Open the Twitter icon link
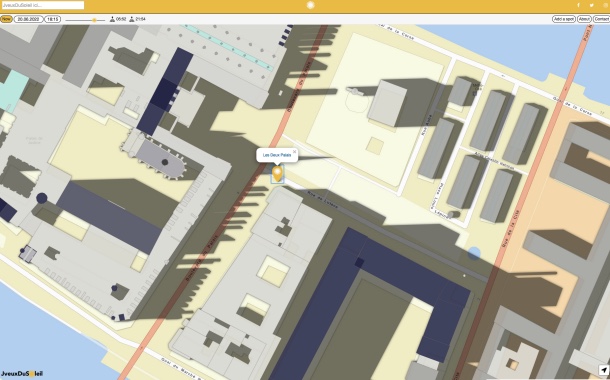The height and width of the screenshot is (380, 610). 591,5
